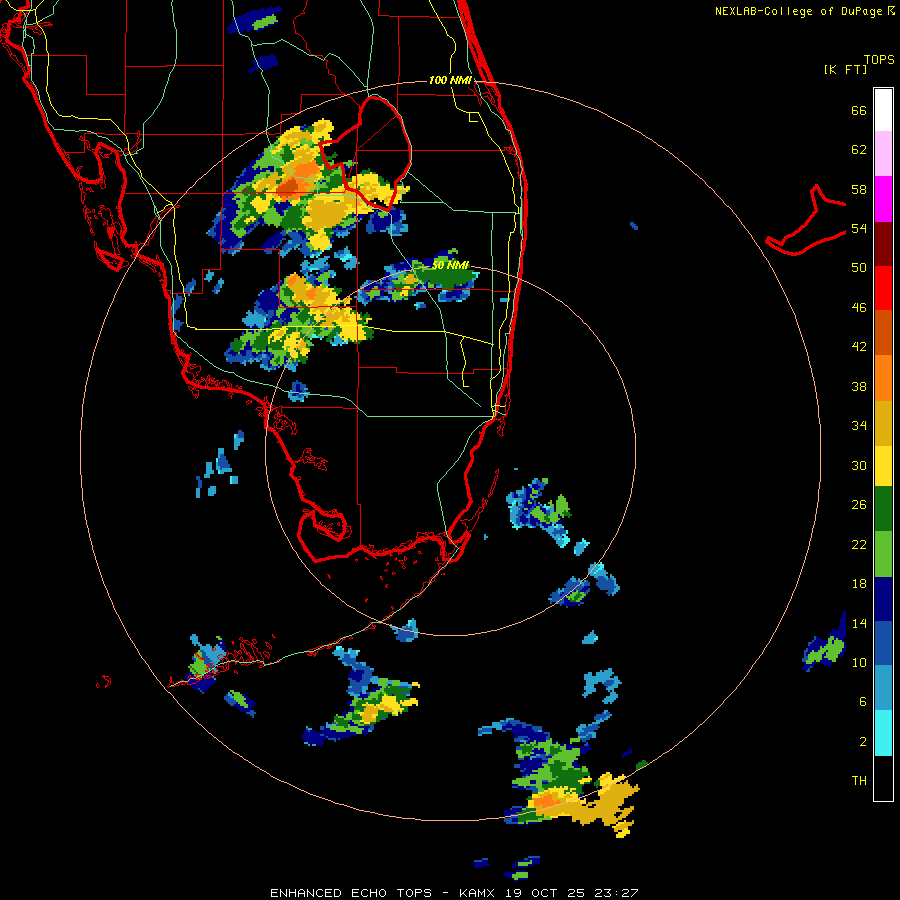The width and height of the screenshot is (900, 900).
Task: Click the TOPS legend title
Action: (879, 59)
